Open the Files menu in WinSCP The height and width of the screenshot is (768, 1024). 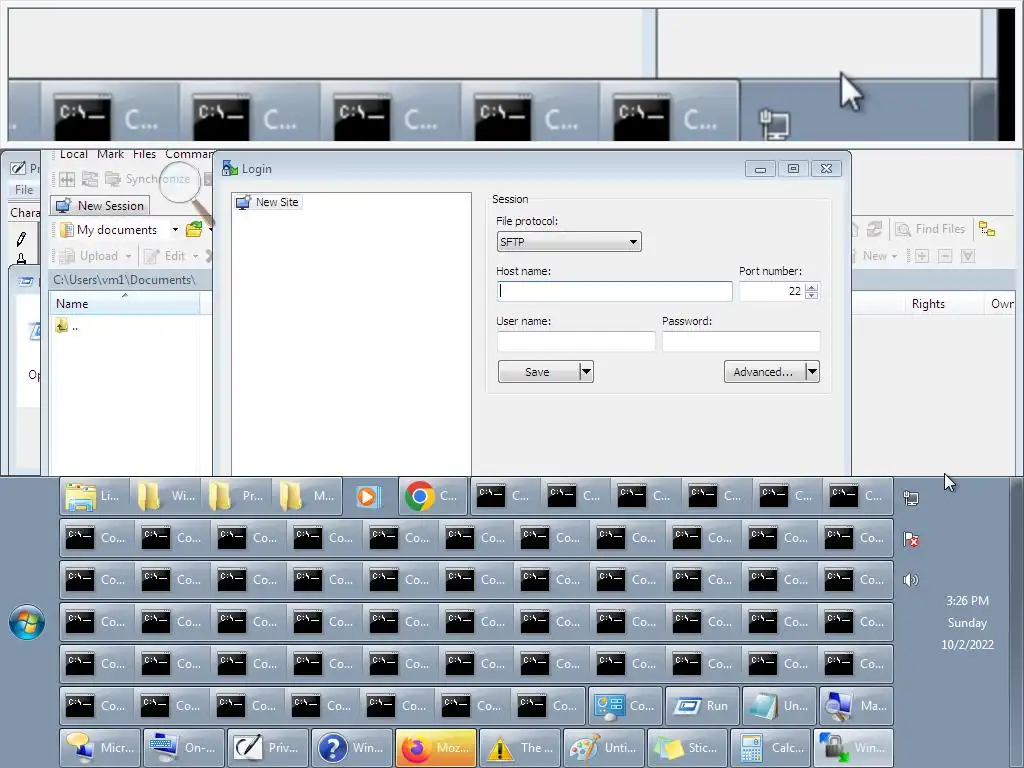pos(144,154)
